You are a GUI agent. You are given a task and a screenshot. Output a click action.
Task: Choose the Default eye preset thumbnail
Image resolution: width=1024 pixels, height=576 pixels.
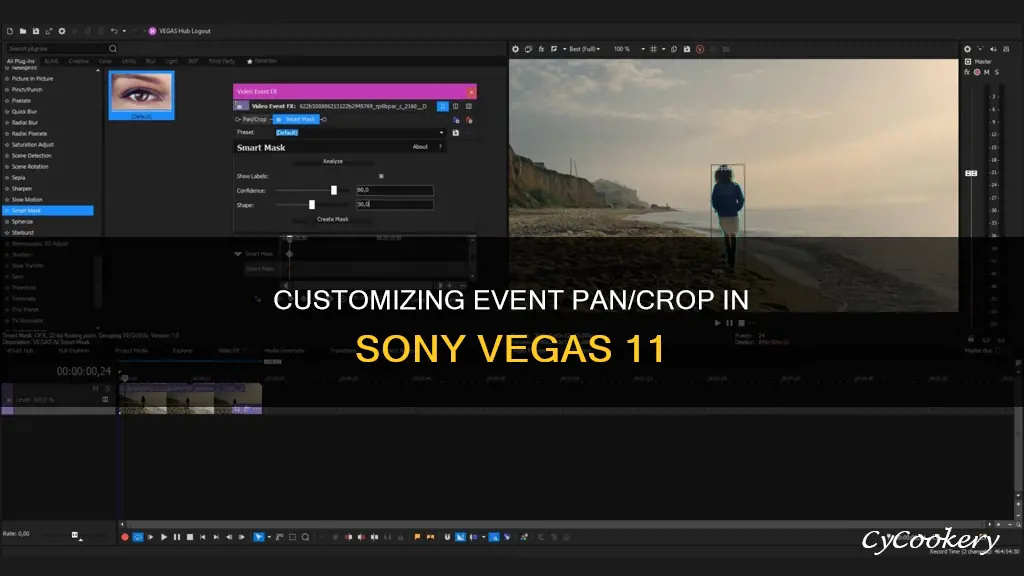click(x=142, y=95)
